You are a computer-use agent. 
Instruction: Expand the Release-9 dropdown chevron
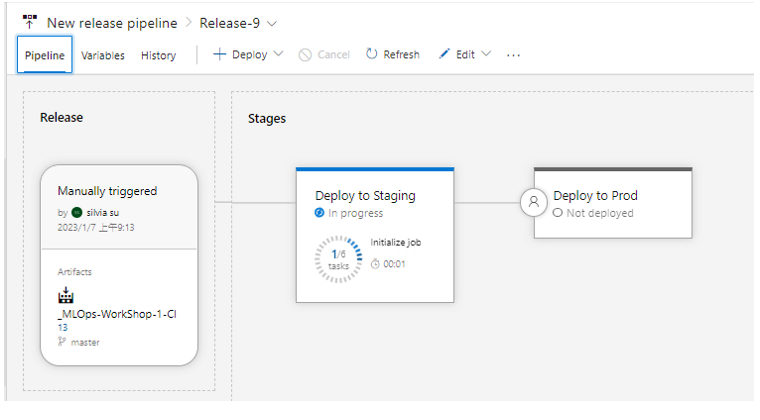click(273, 22)
